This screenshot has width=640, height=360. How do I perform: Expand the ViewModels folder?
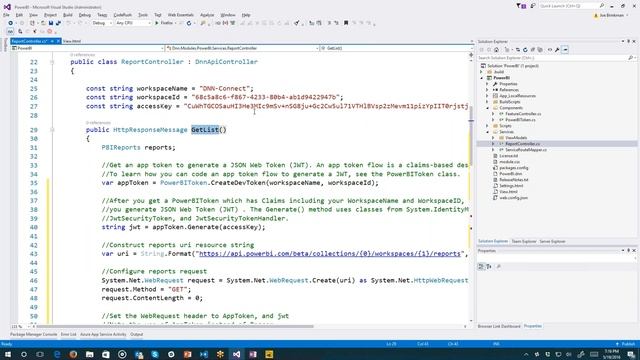tap(493, 138)
